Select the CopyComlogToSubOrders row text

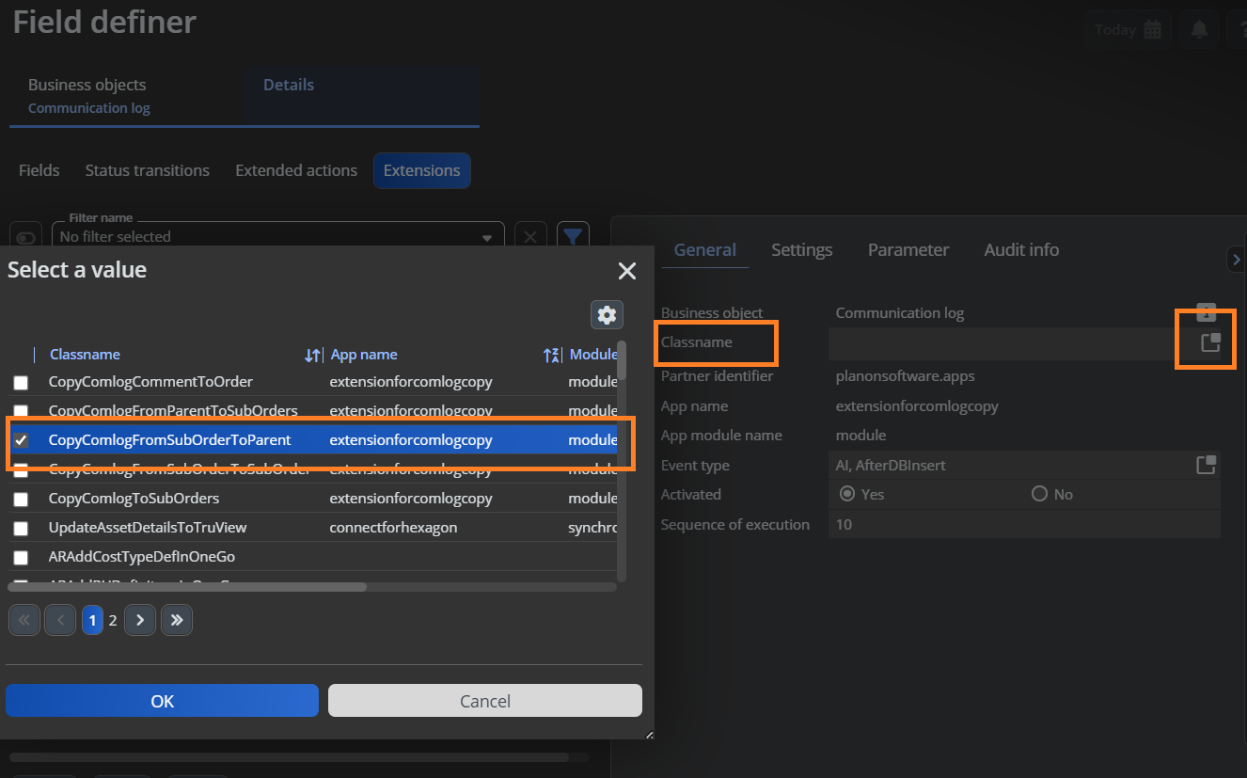click(x=134, y=498)
